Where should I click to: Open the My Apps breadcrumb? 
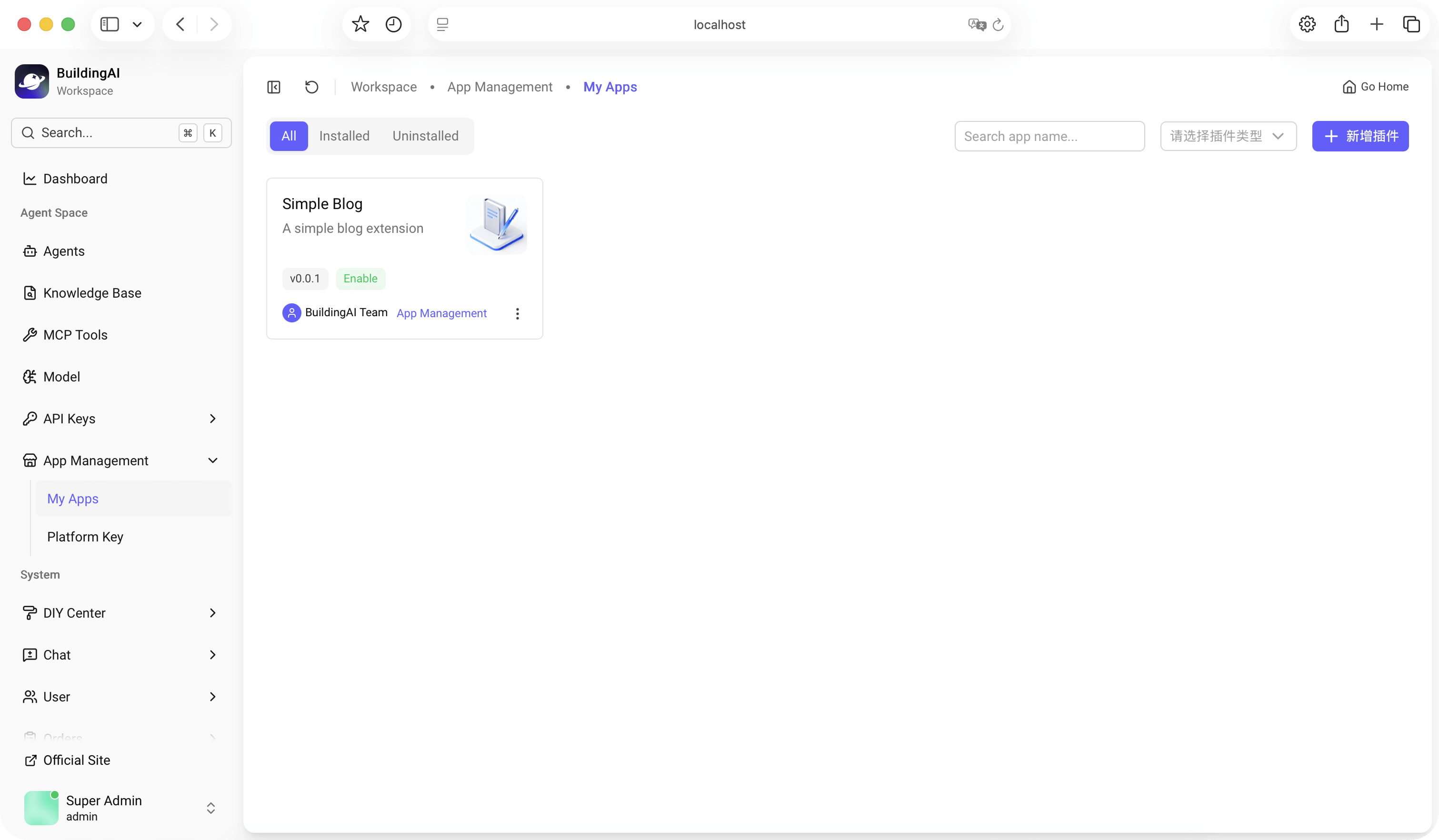610,87
